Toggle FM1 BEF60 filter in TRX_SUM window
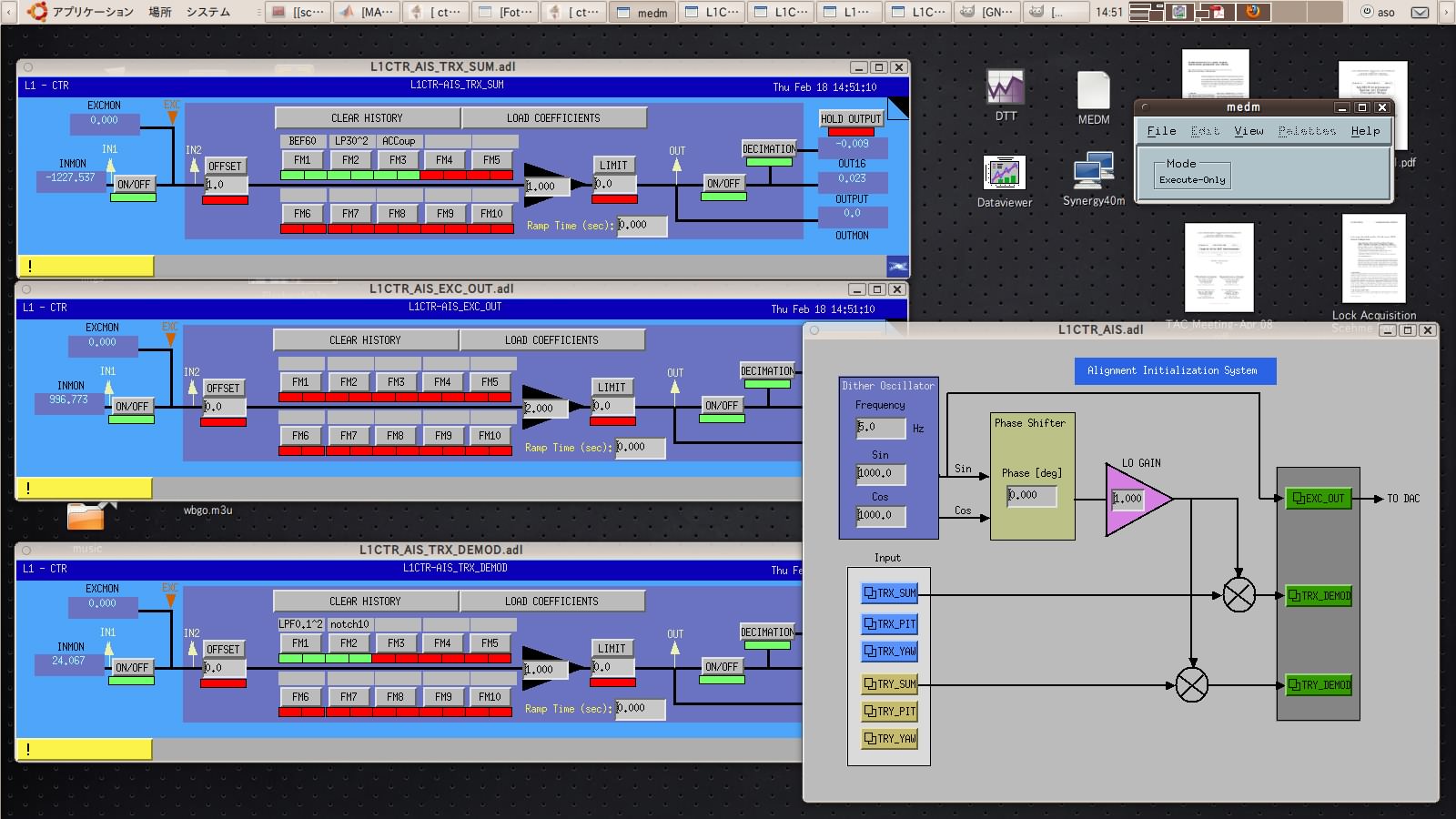 coord(302,159)
